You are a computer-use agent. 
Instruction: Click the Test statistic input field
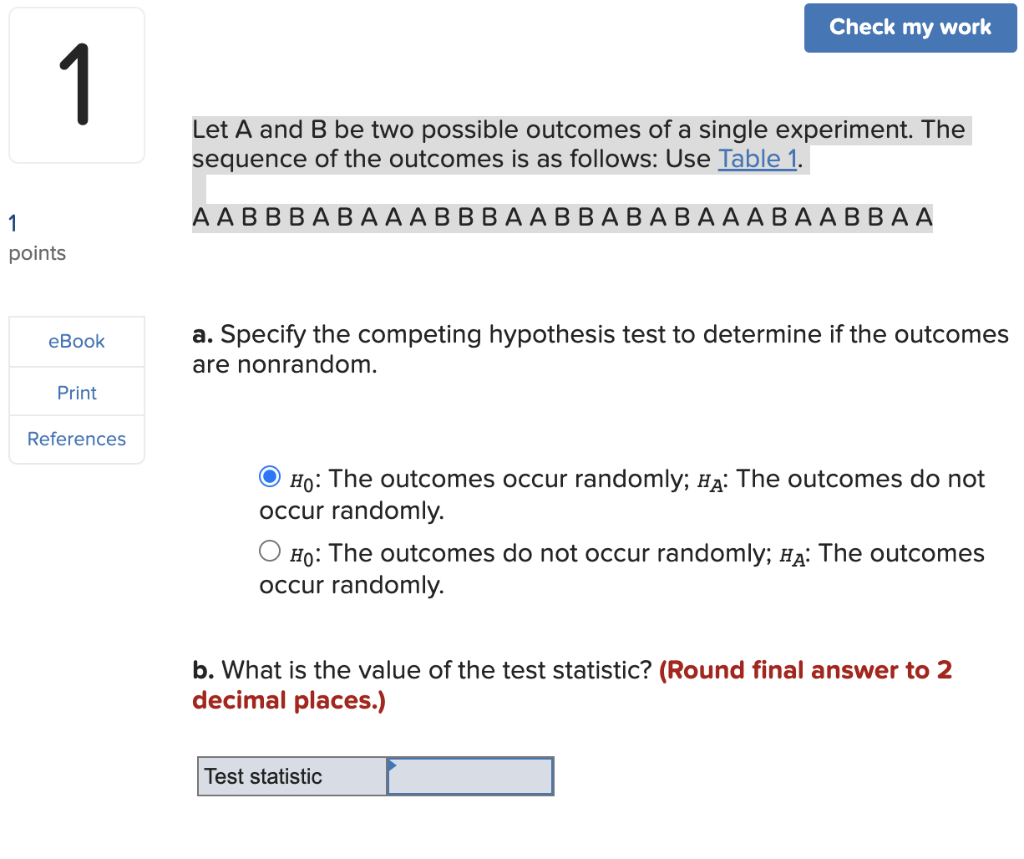click(470, 776)
